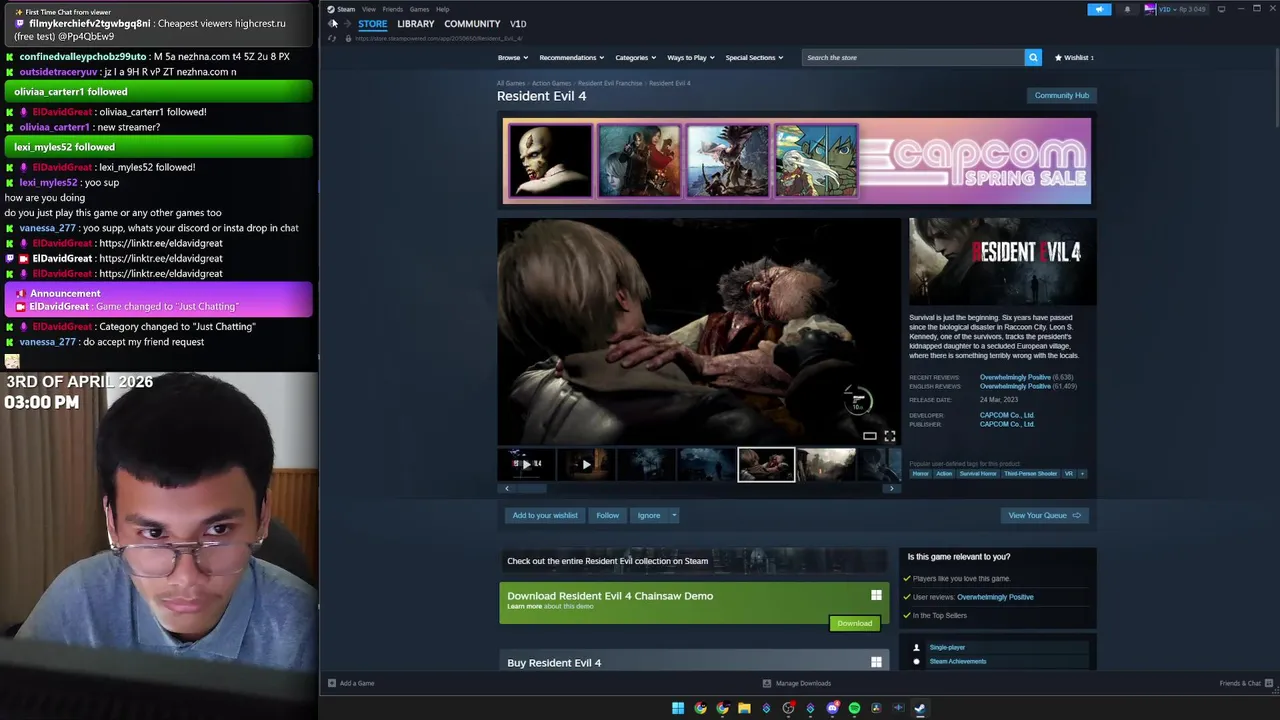This screenshot has height=720, width=1280.
Task: Open File Explorer from taskbar
Action: [744, 708]
